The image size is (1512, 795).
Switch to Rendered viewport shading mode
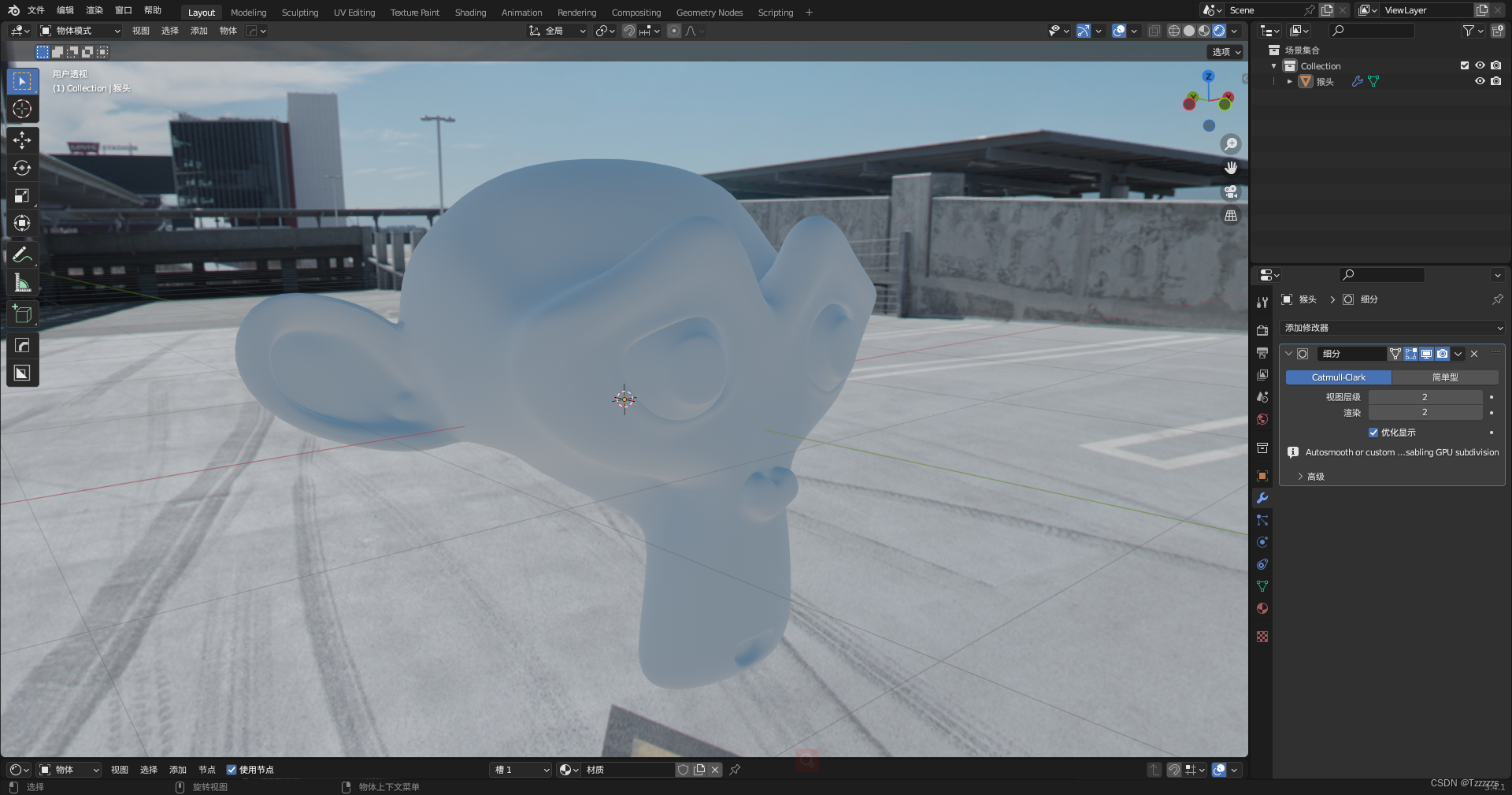[1220, 31]
